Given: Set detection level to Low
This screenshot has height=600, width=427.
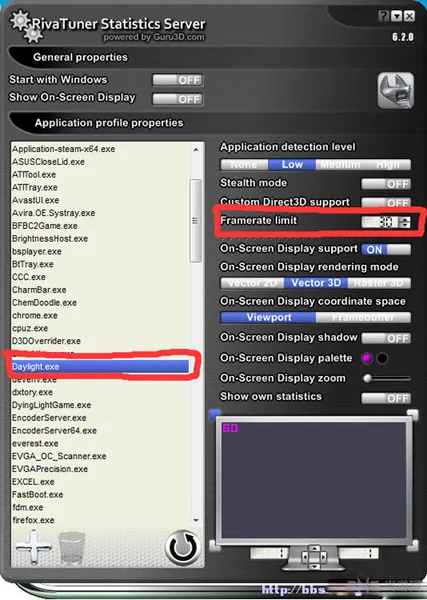Looking at the screenshot, I should tap(292, 165).
